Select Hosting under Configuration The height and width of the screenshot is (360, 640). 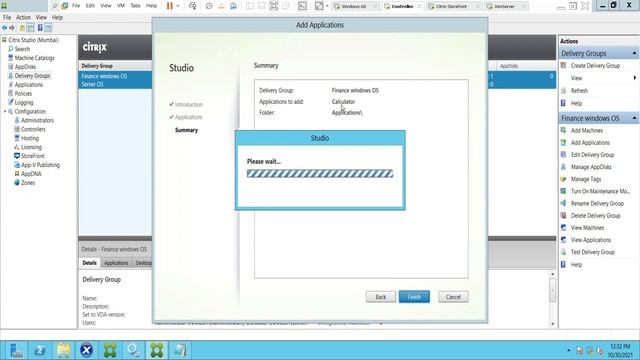[29, 138]
